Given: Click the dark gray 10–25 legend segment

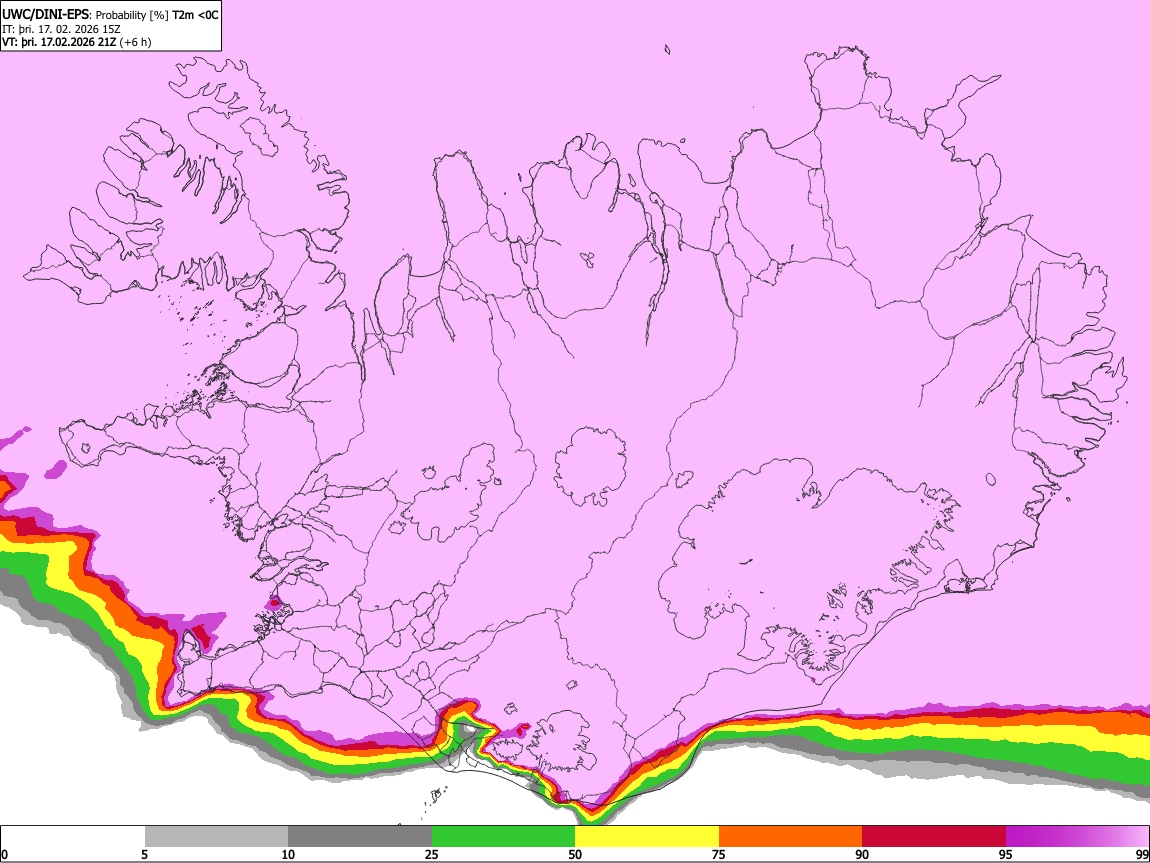Looking at the screenshot, I should (360, 837).
